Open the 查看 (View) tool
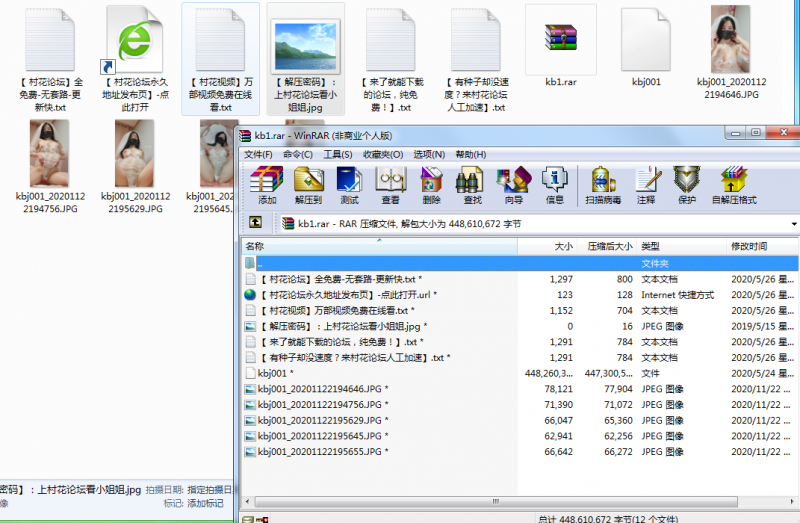This screenshot has height=523, width=800. [x=389, y=186]
